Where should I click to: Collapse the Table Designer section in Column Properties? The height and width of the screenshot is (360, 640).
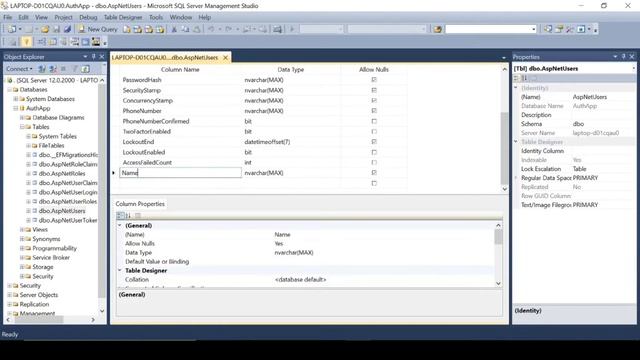pyautogui.click(x=120, y=270)
